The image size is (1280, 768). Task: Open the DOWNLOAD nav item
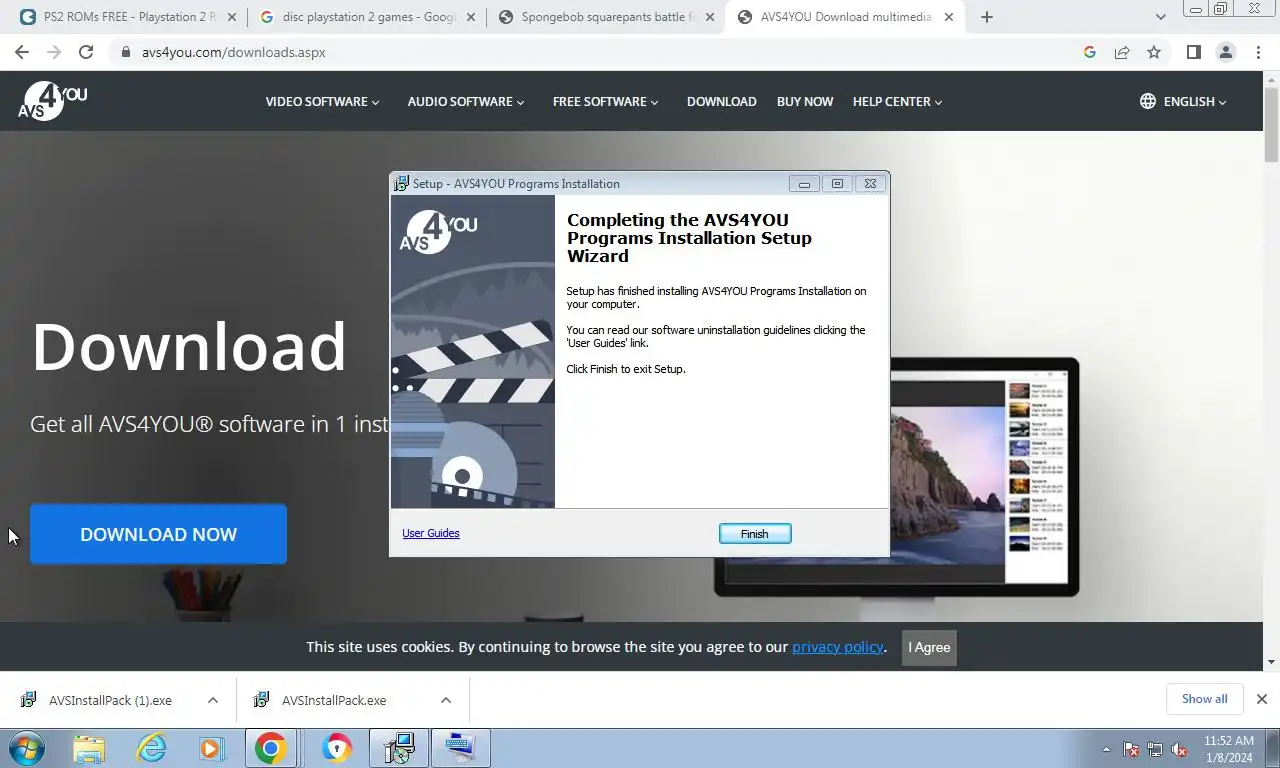(x=721, y=101)
